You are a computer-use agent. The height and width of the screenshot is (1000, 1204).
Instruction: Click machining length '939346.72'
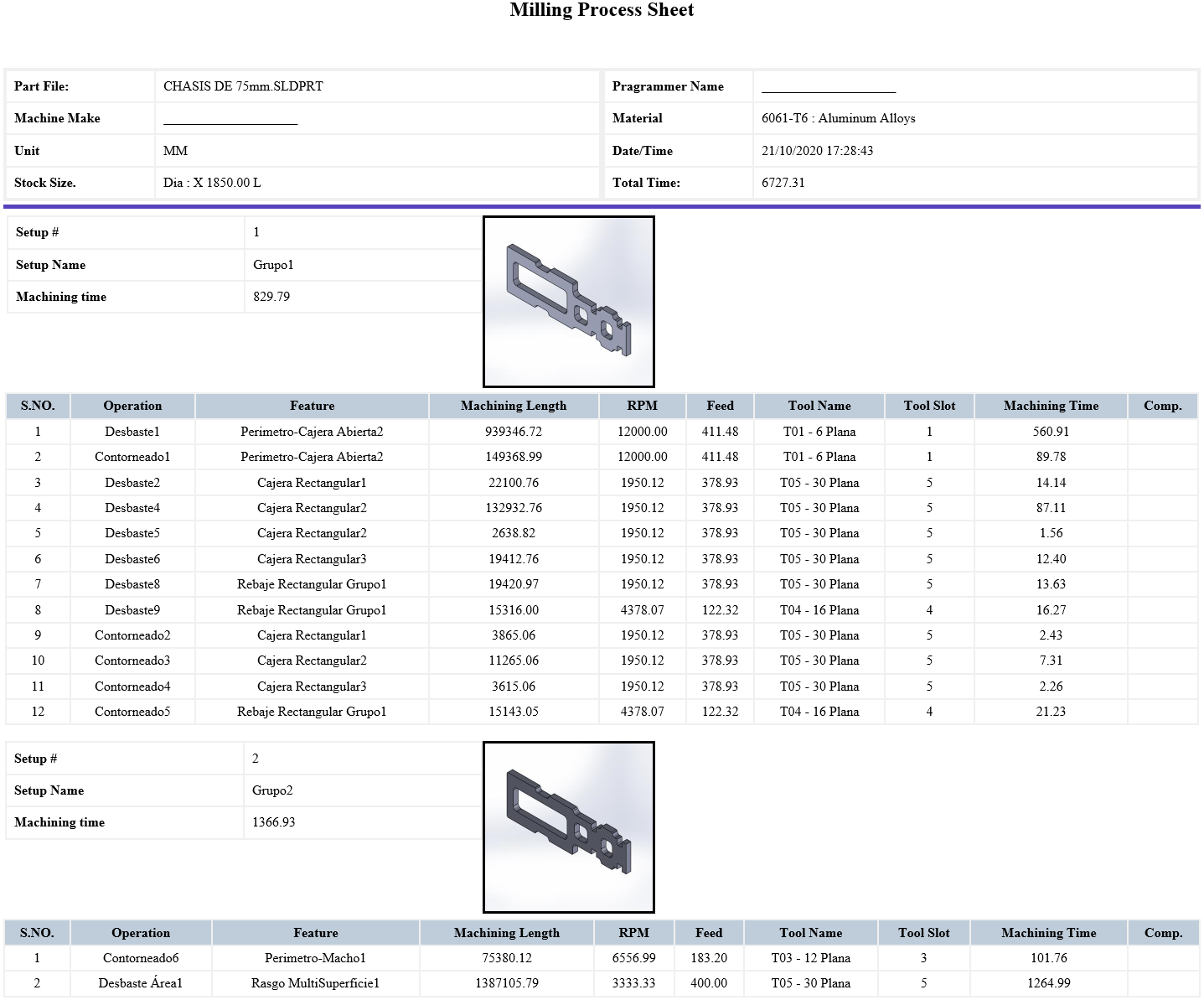(514, 432)
